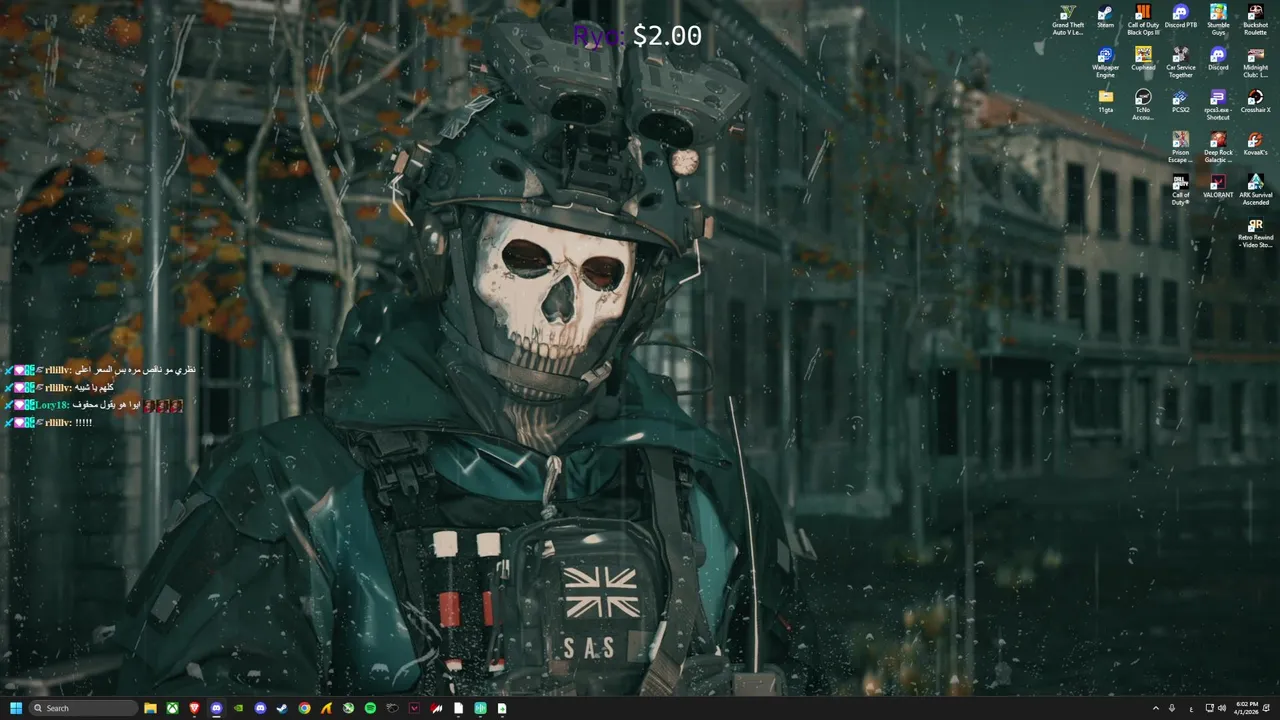This screenshot has width=1280, height=720.
Task: Open the notification center icon
Action: [1266, 708]
